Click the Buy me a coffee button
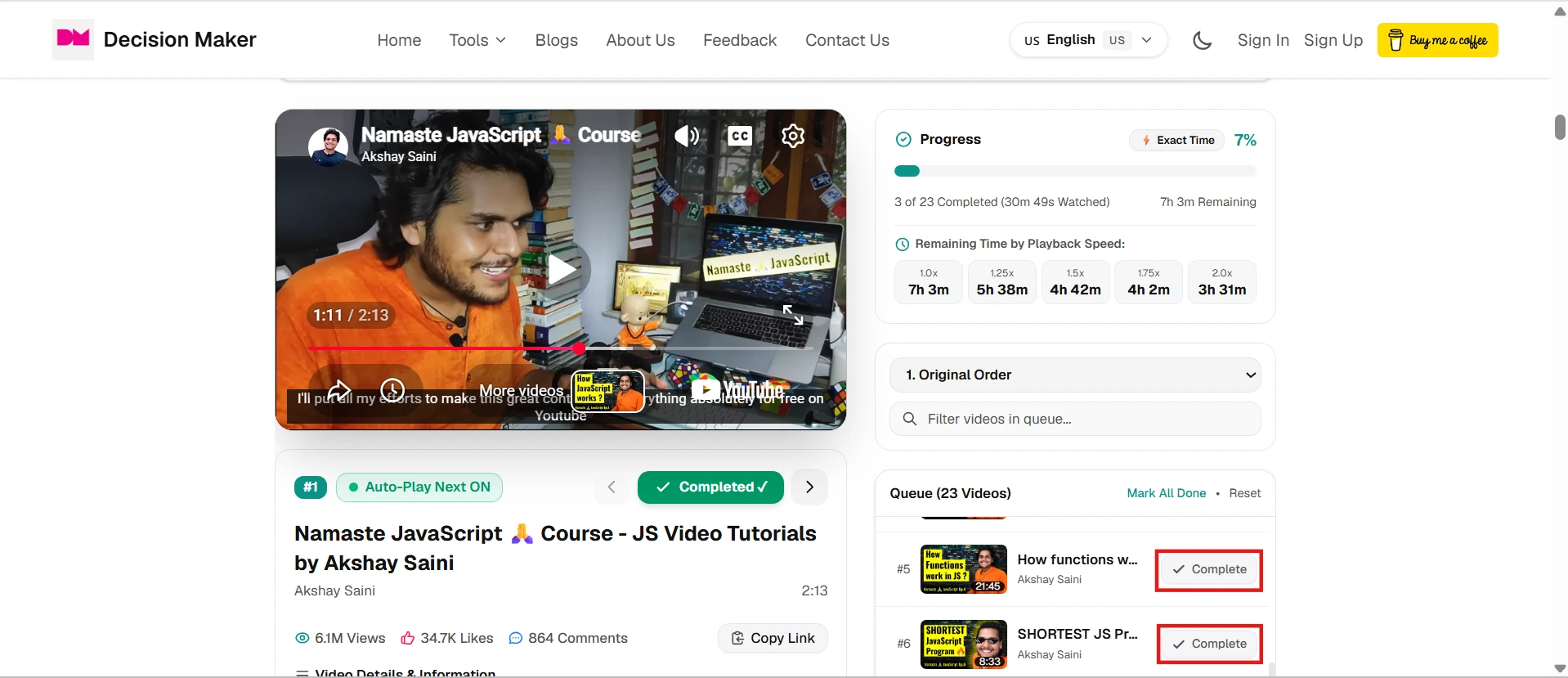The image size is (1568, 678). click(1437, 40)
